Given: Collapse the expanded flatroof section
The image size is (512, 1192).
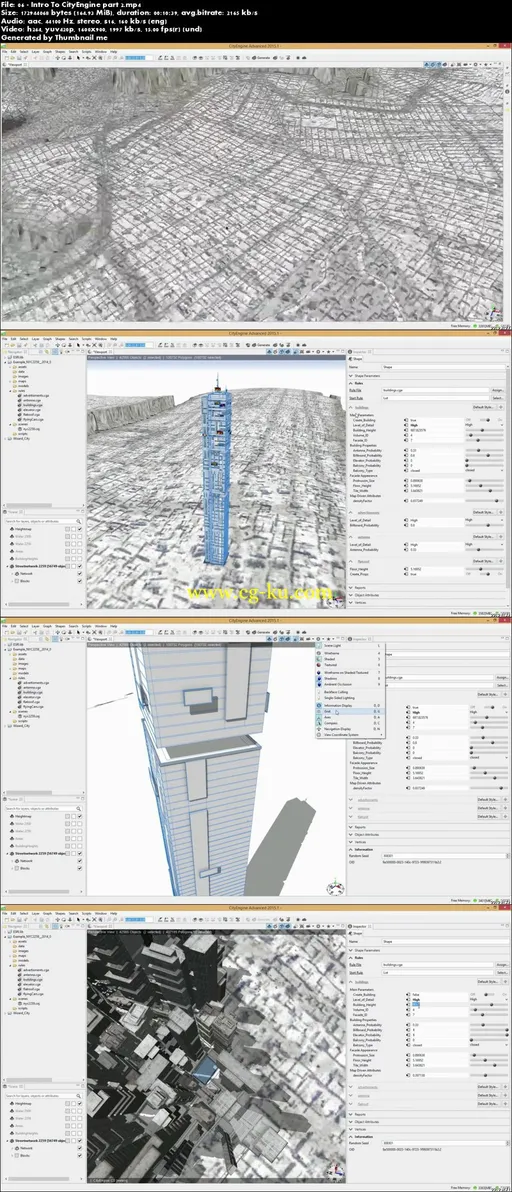Looking at the screenshot, I should coord(351,561).
